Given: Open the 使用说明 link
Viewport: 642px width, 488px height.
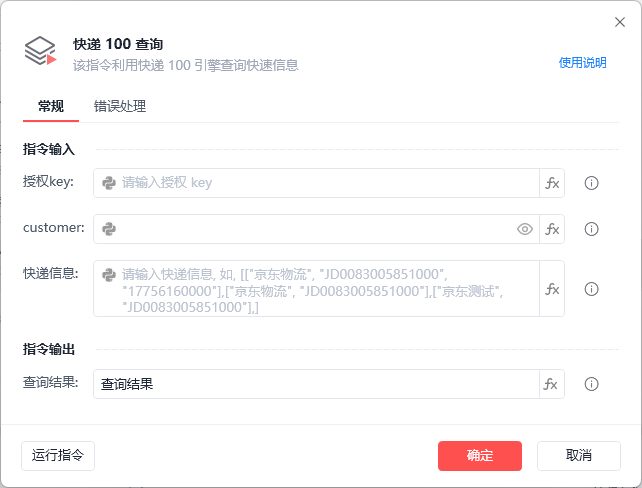Looking at the screenshot, I should pos(583,63).
